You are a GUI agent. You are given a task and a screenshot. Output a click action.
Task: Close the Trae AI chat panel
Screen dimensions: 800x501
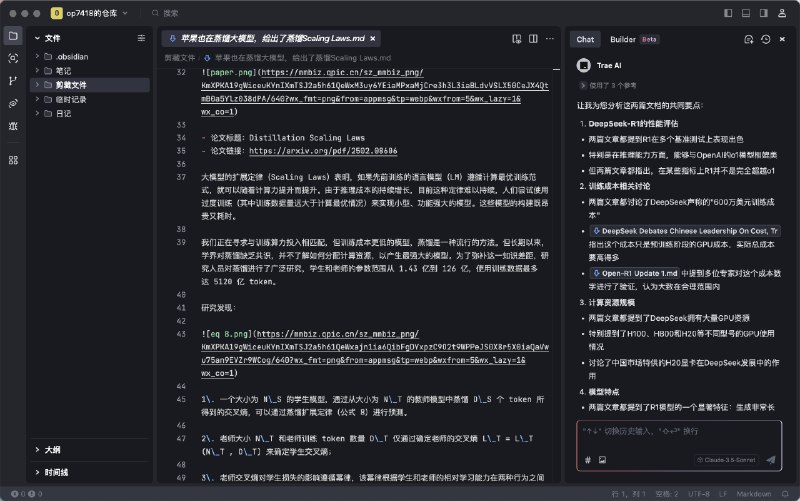click(782, 39)
